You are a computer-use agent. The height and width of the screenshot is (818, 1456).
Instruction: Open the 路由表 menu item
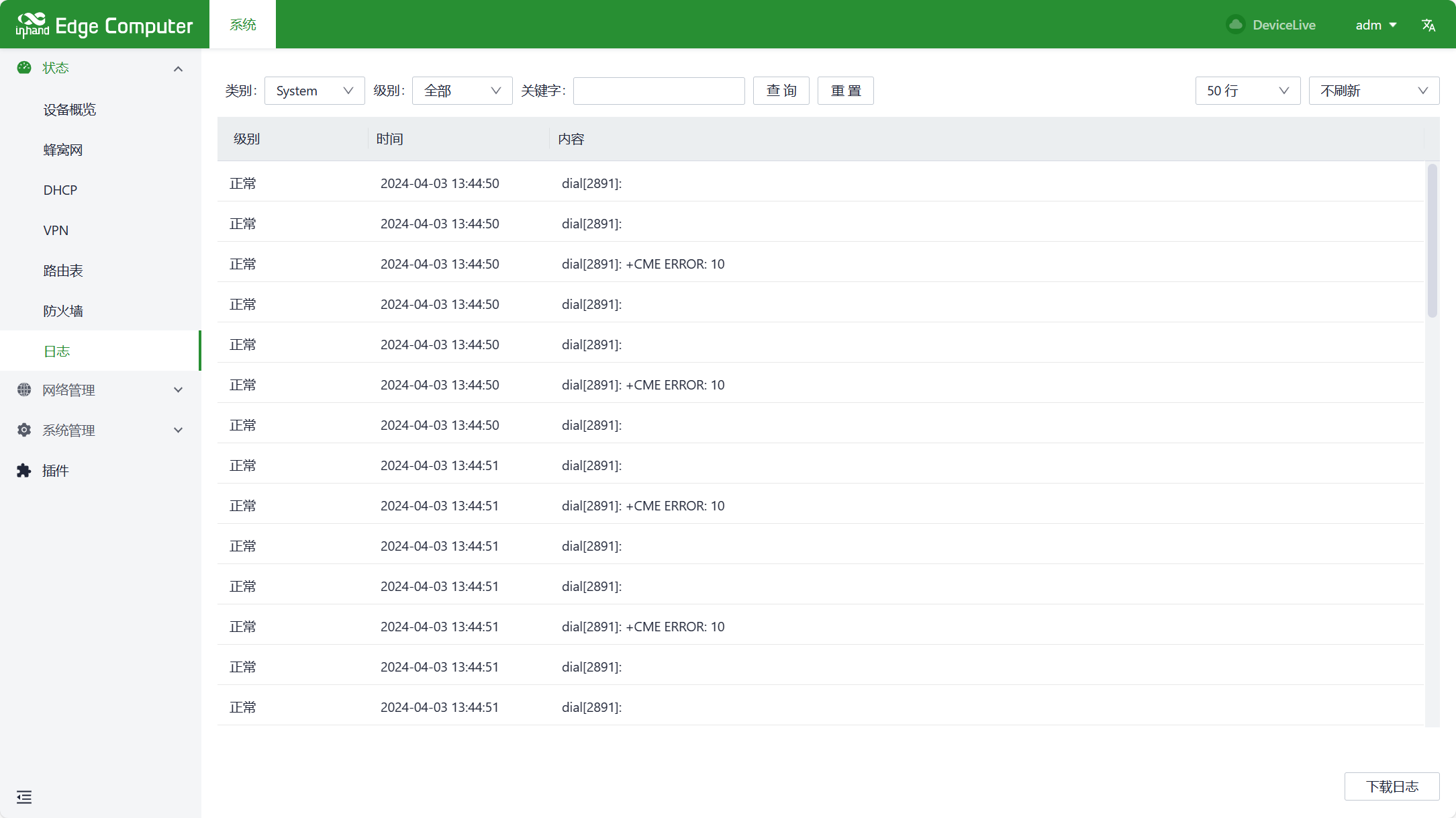(x=101, y=271)
